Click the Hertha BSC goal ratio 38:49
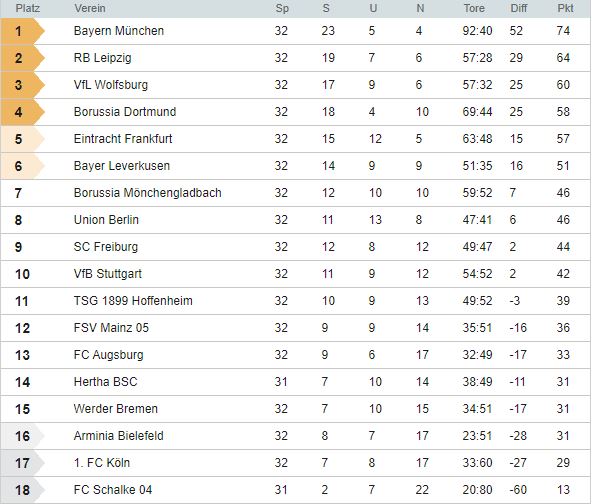This screenshot has width=592, height=504. tap(477, 382)
